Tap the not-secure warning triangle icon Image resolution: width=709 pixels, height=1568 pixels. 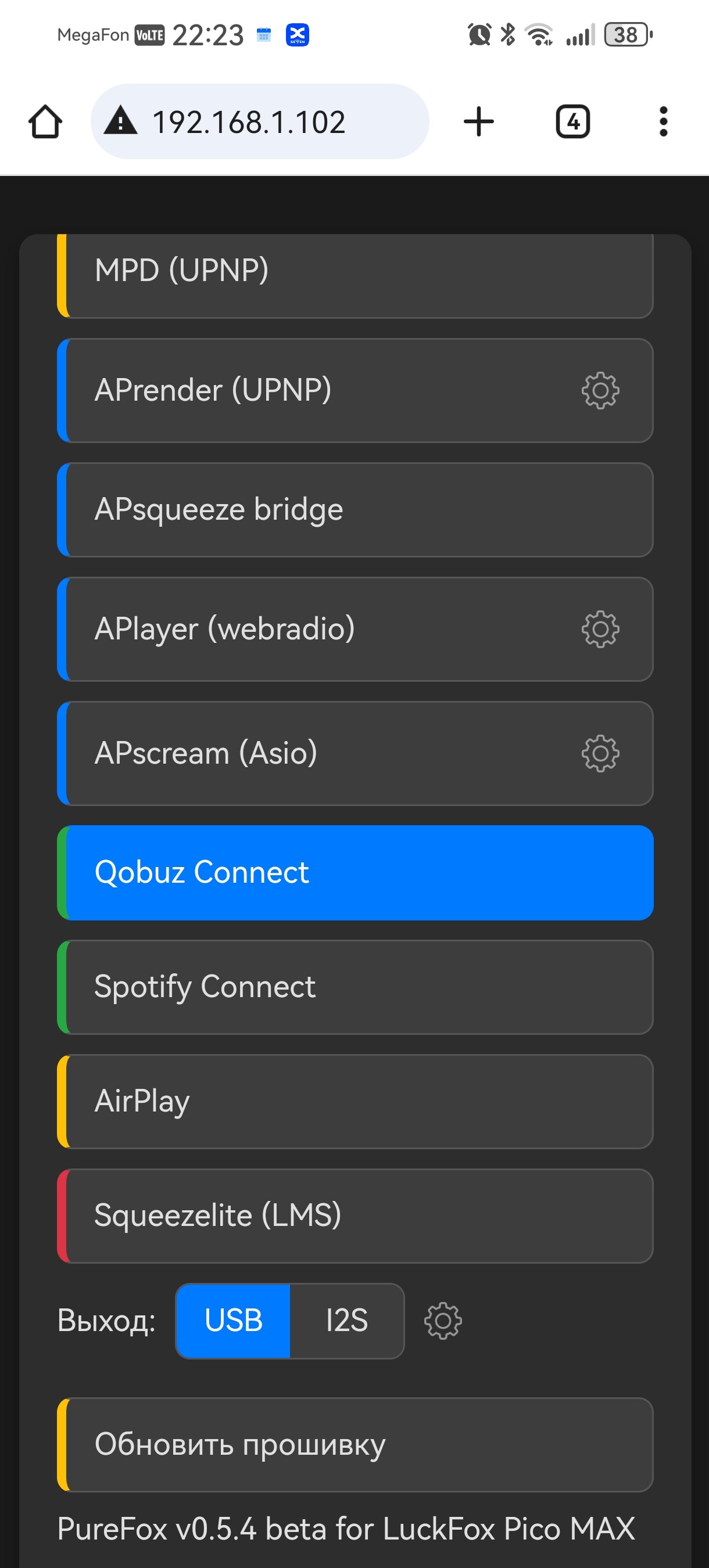click(121, 120)
